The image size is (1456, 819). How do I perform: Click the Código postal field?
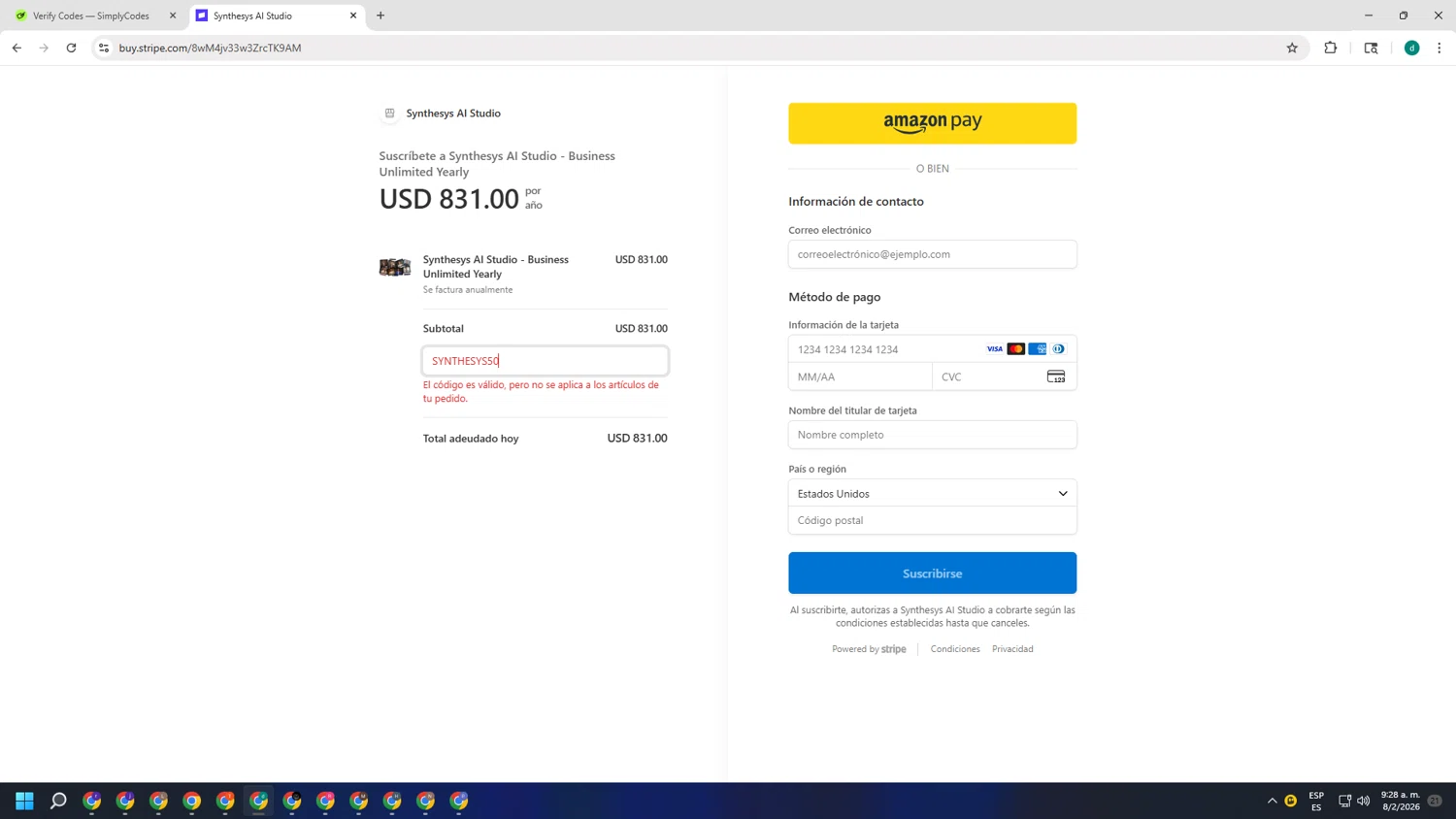(932, 520)
